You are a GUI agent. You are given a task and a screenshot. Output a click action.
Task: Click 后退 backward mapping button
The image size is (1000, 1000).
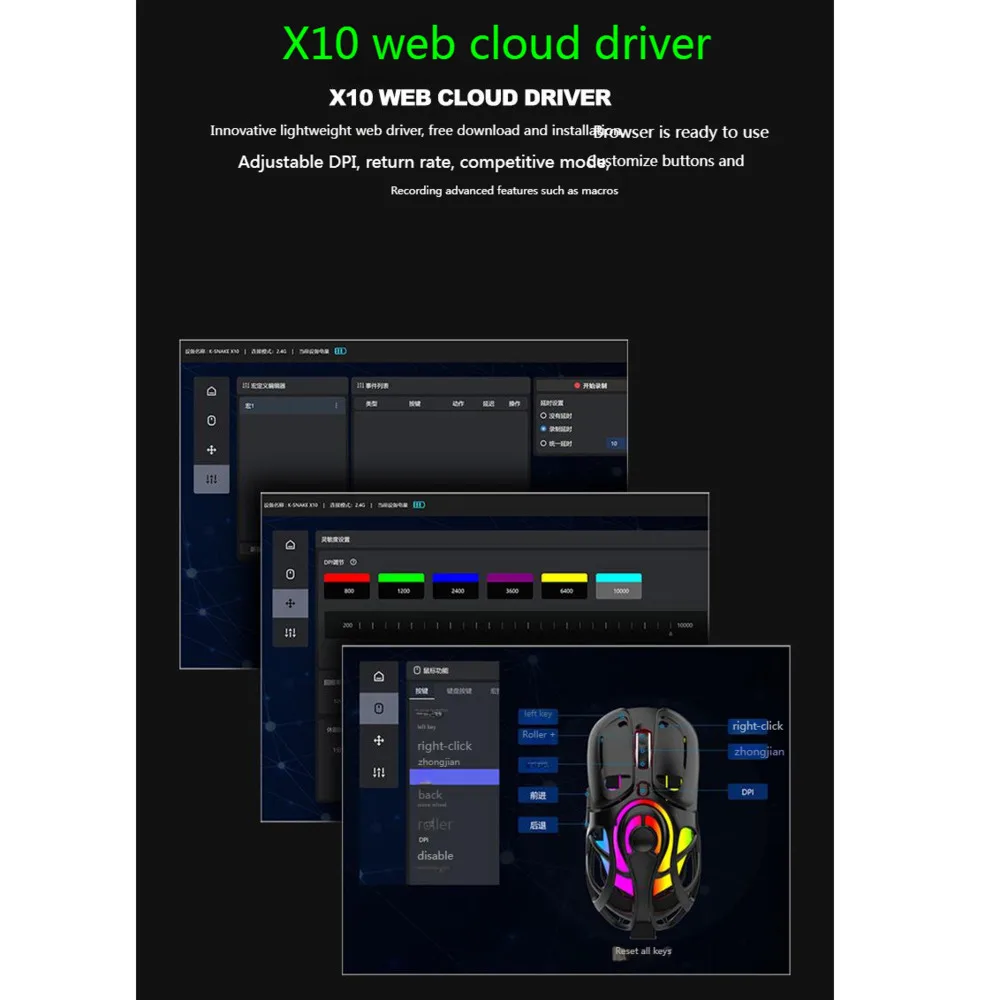click(x=538, y=825)
